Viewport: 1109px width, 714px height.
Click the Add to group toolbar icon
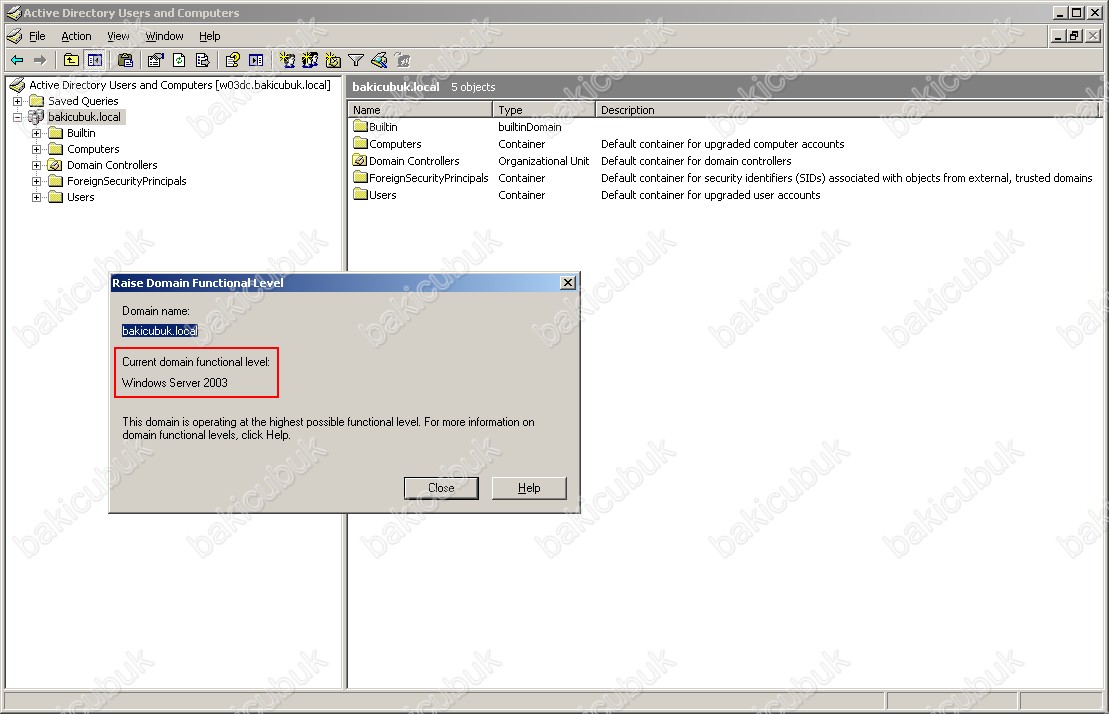click(403, 61)
